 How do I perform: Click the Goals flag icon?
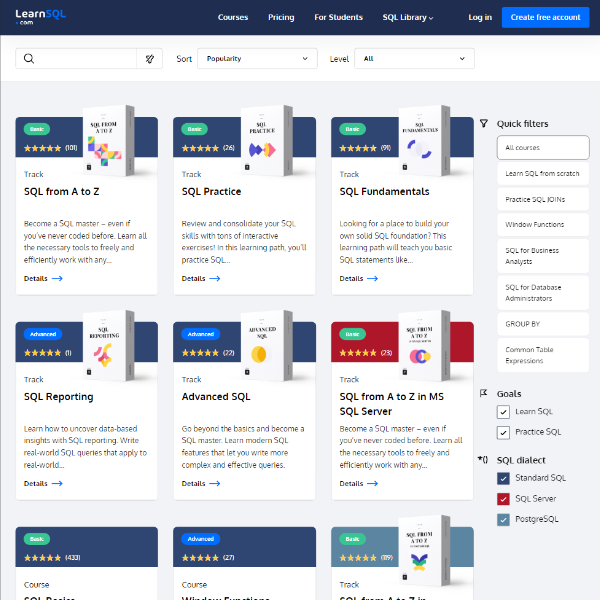[x=484, y=393]
